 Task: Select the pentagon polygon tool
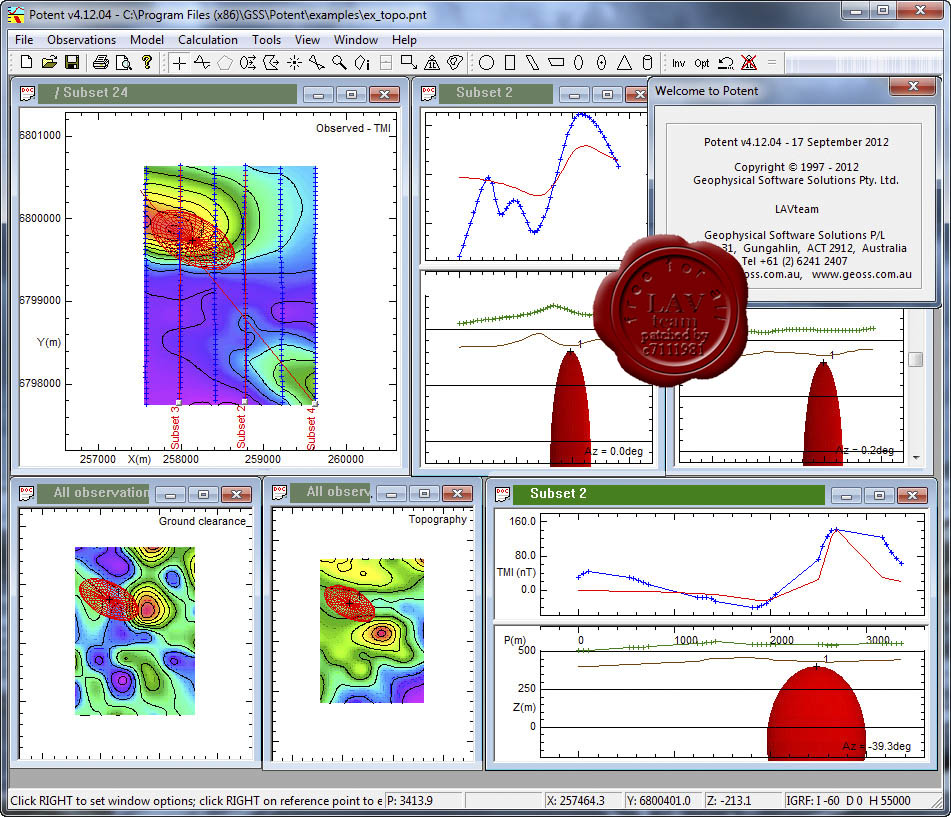tap(225, 62)
